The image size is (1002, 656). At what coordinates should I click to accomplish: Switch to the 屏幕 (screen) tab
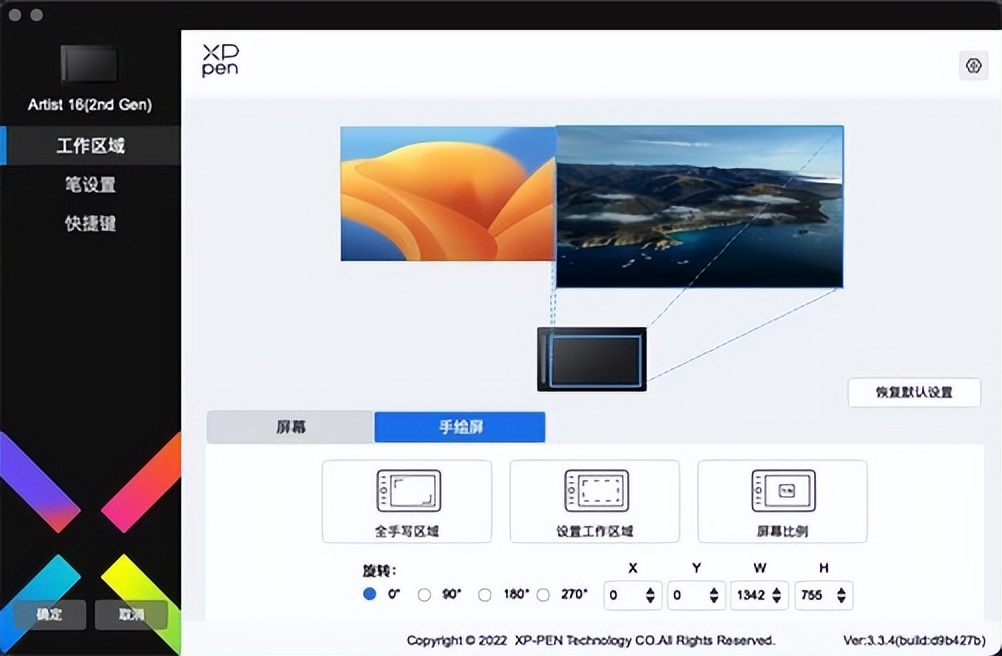pos(289,427)
